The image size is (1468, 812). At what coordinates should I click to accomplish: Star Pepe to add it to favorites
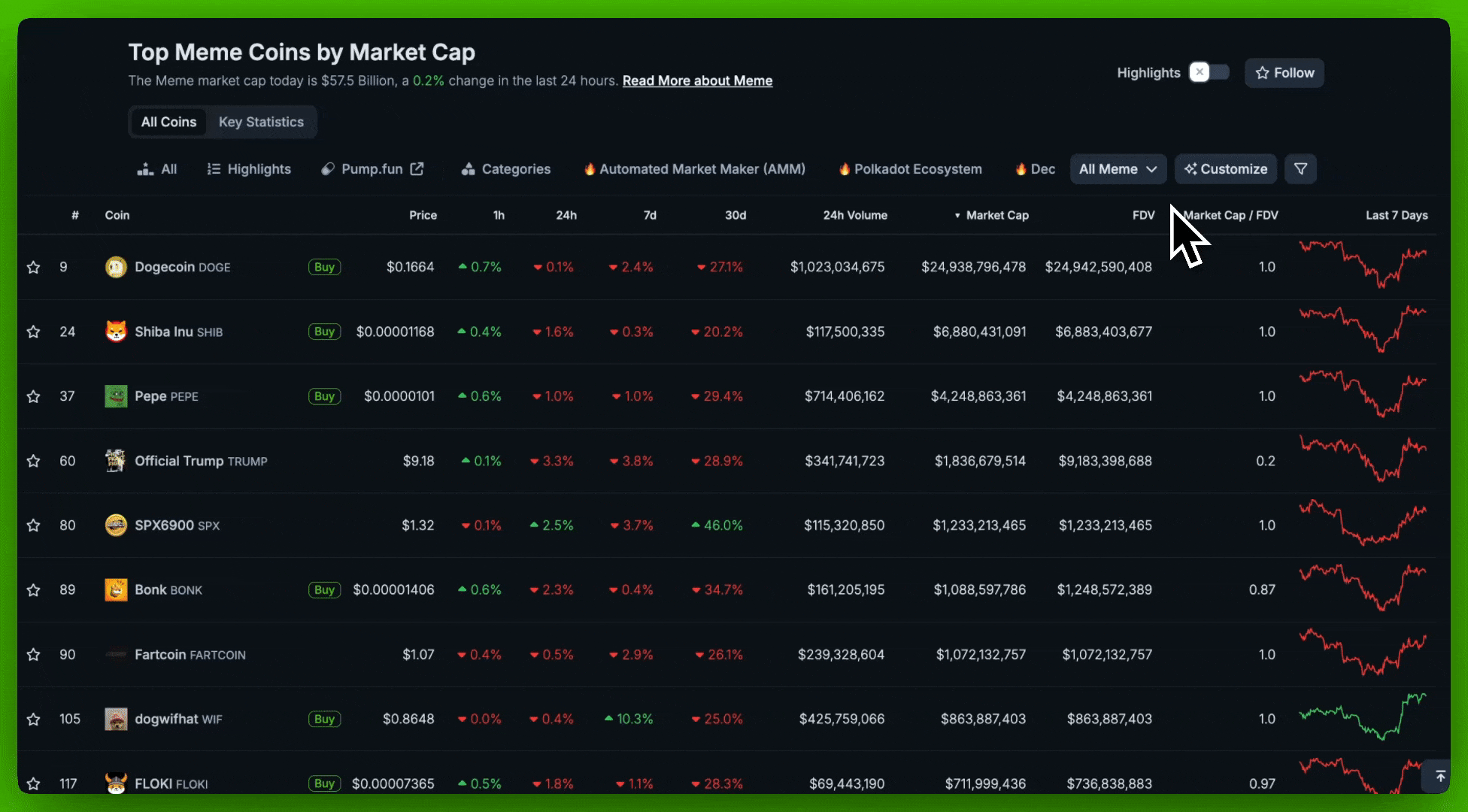click(x=33, y=396)
